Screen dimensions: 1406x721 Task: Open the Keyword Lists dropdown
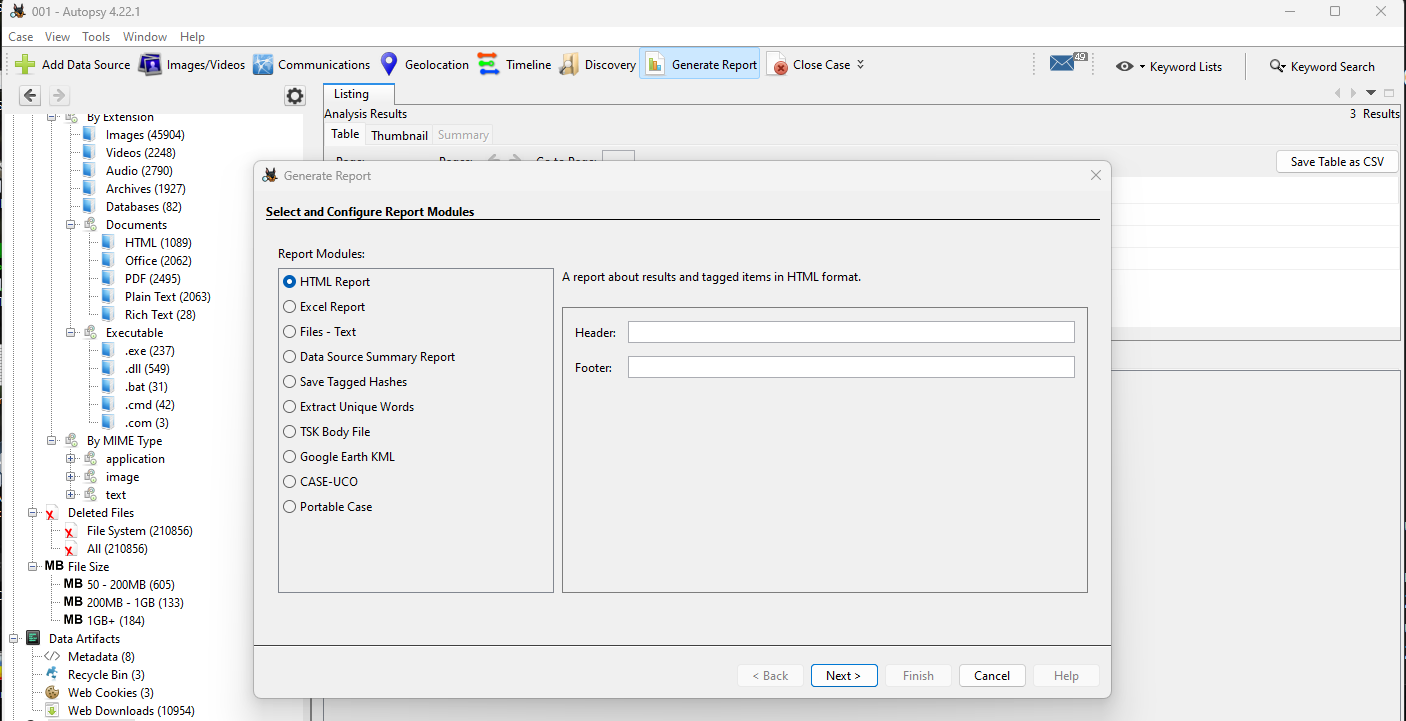[x=1170, y=67]
